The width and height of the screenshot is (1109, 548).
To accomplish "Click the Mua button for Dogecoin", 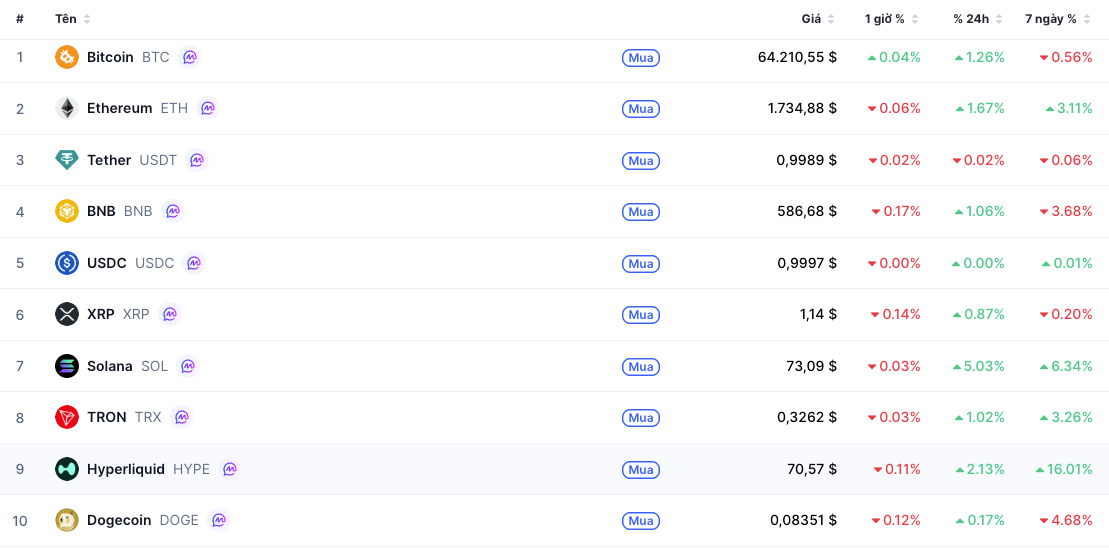I will point(641,521).
